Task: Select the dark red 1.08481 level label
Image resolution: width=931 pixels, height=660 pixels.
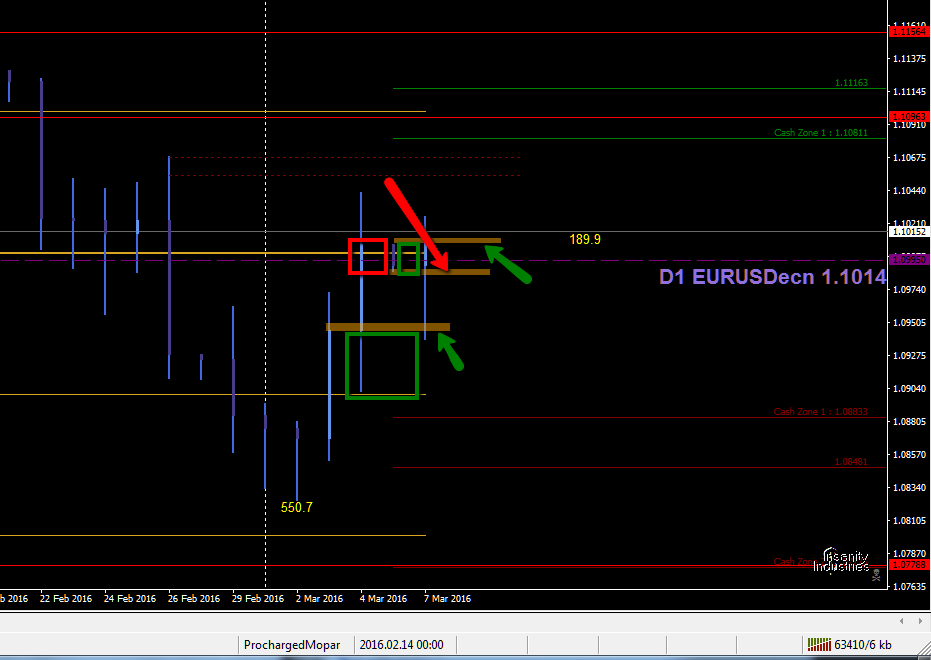Action: pos(851,461)
